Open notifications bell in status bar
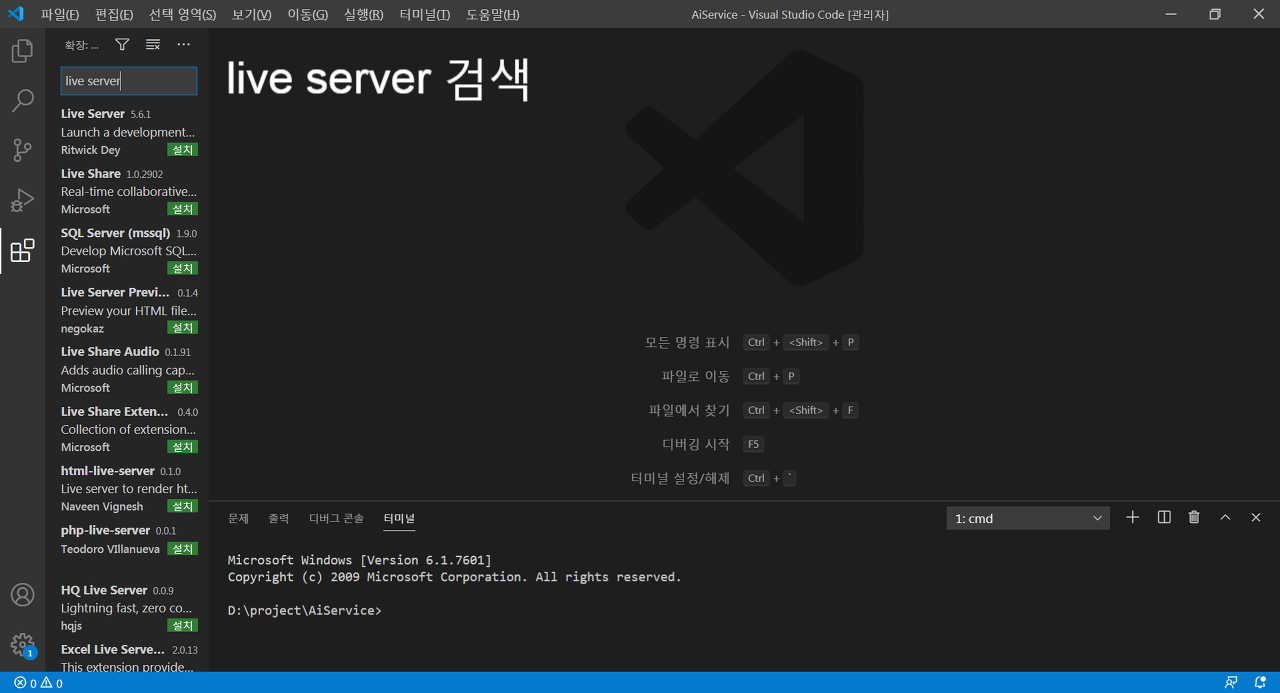1280x693 pixels. point(1260,683)
